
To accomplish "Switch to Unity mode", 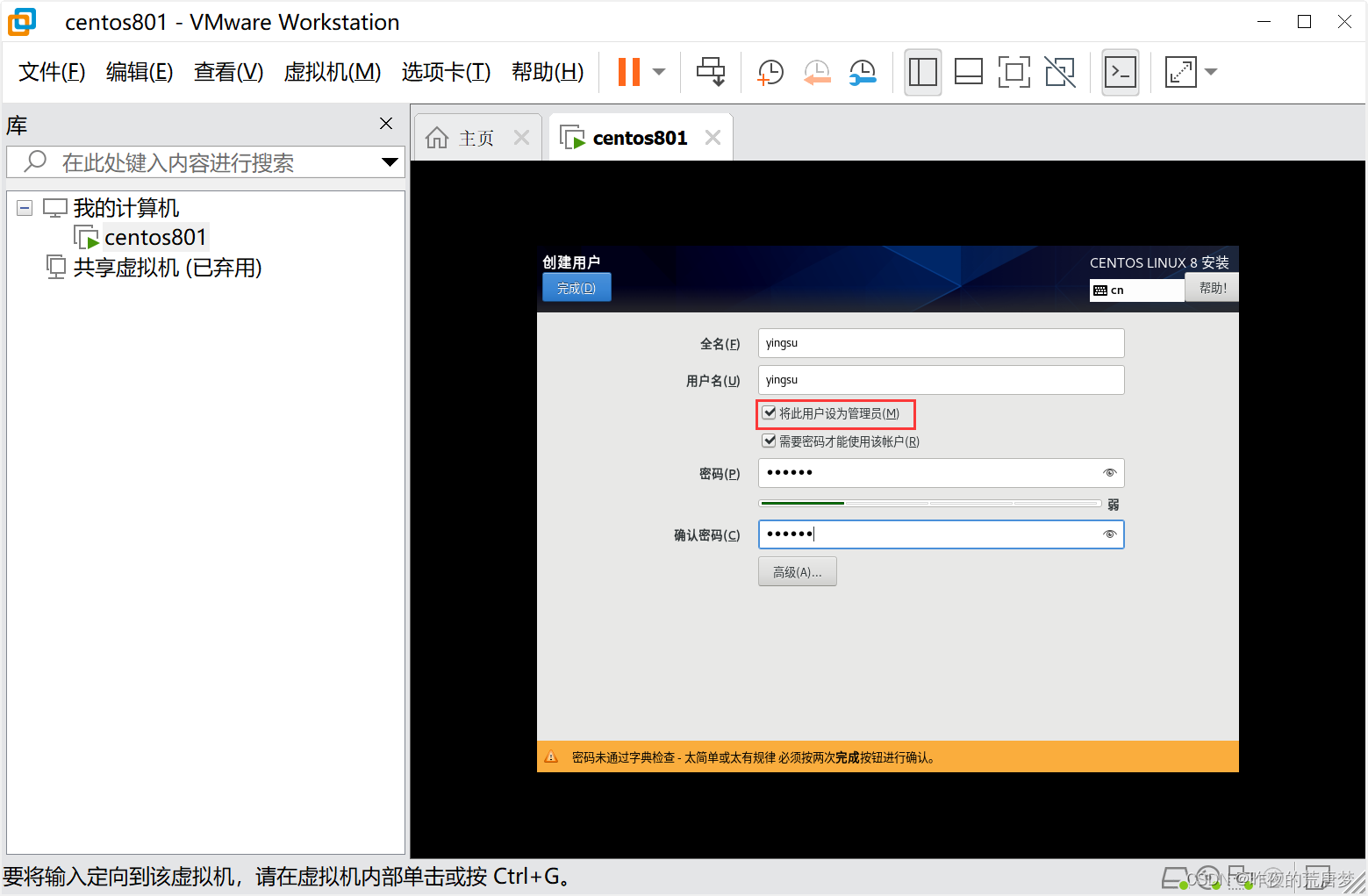I will pyautogui.click(x=1060, y=72).
